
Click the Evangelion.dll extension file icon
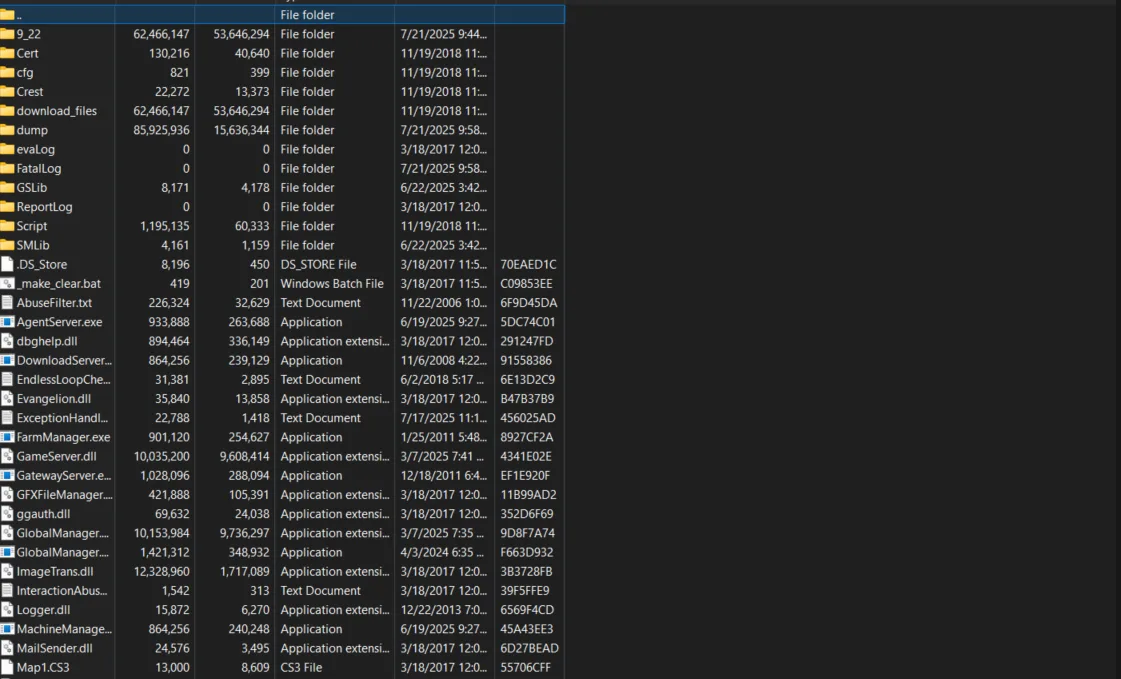tap(9, 398)
